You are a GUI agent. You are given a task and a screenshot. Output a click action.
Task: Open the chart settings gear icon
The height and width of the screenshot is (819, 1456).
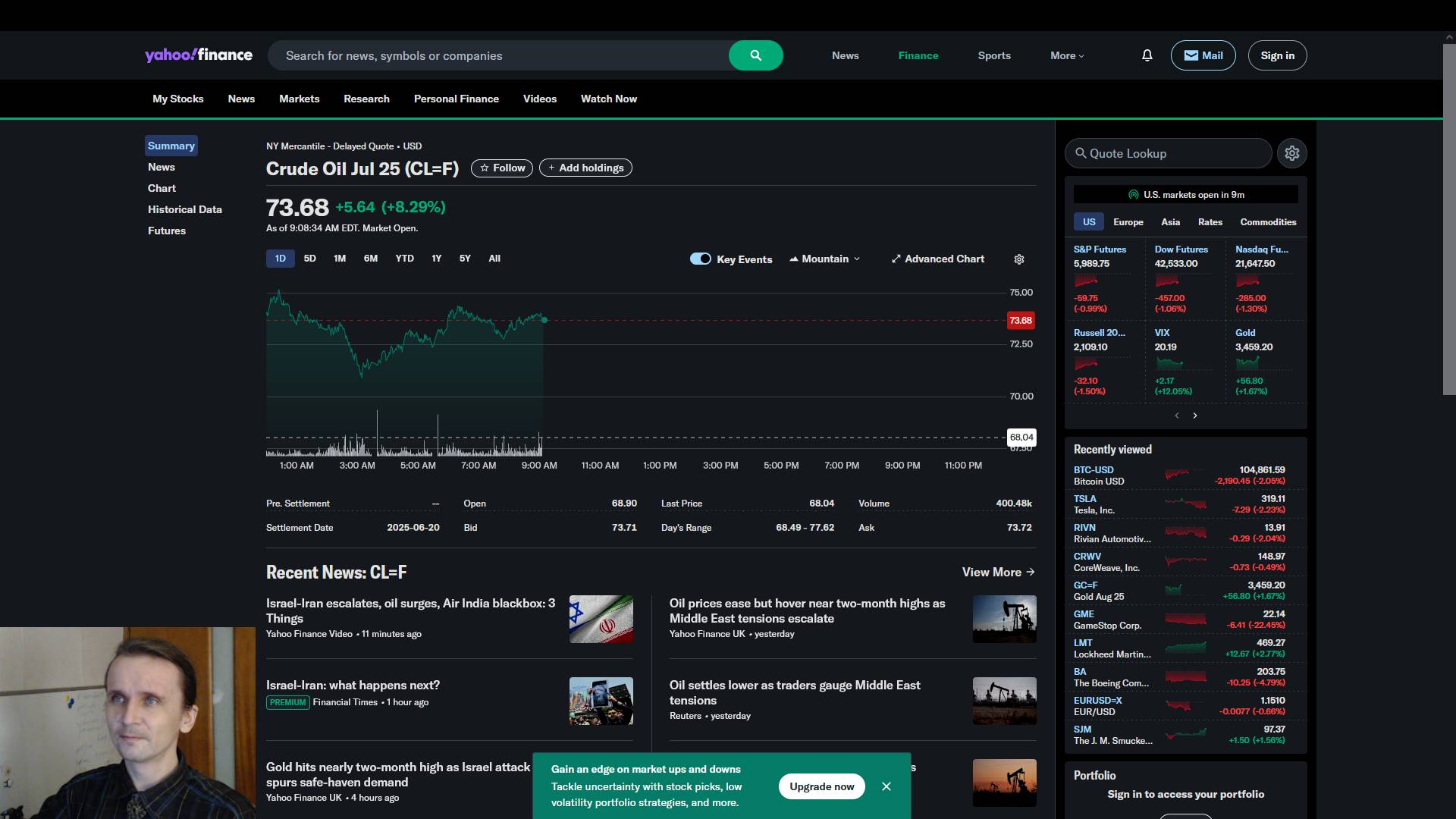tap(1018, 259)
